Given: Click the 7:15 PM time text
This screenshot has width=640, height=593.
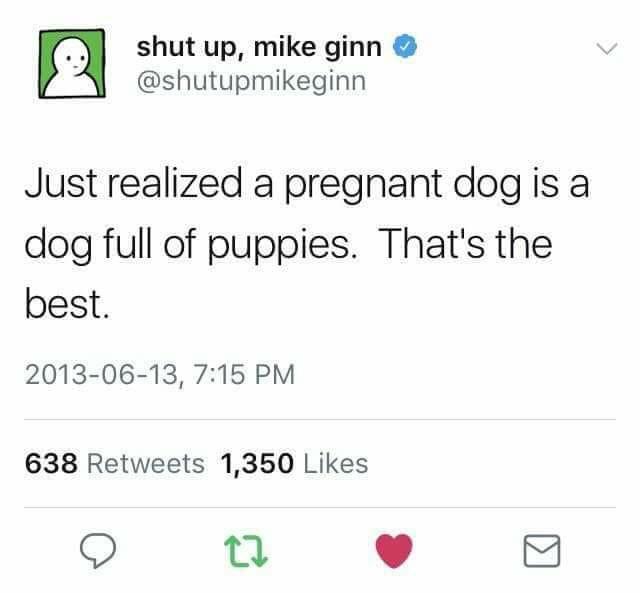Looking at the screenshot, I should pyautogui.click(x=244, y=374).
